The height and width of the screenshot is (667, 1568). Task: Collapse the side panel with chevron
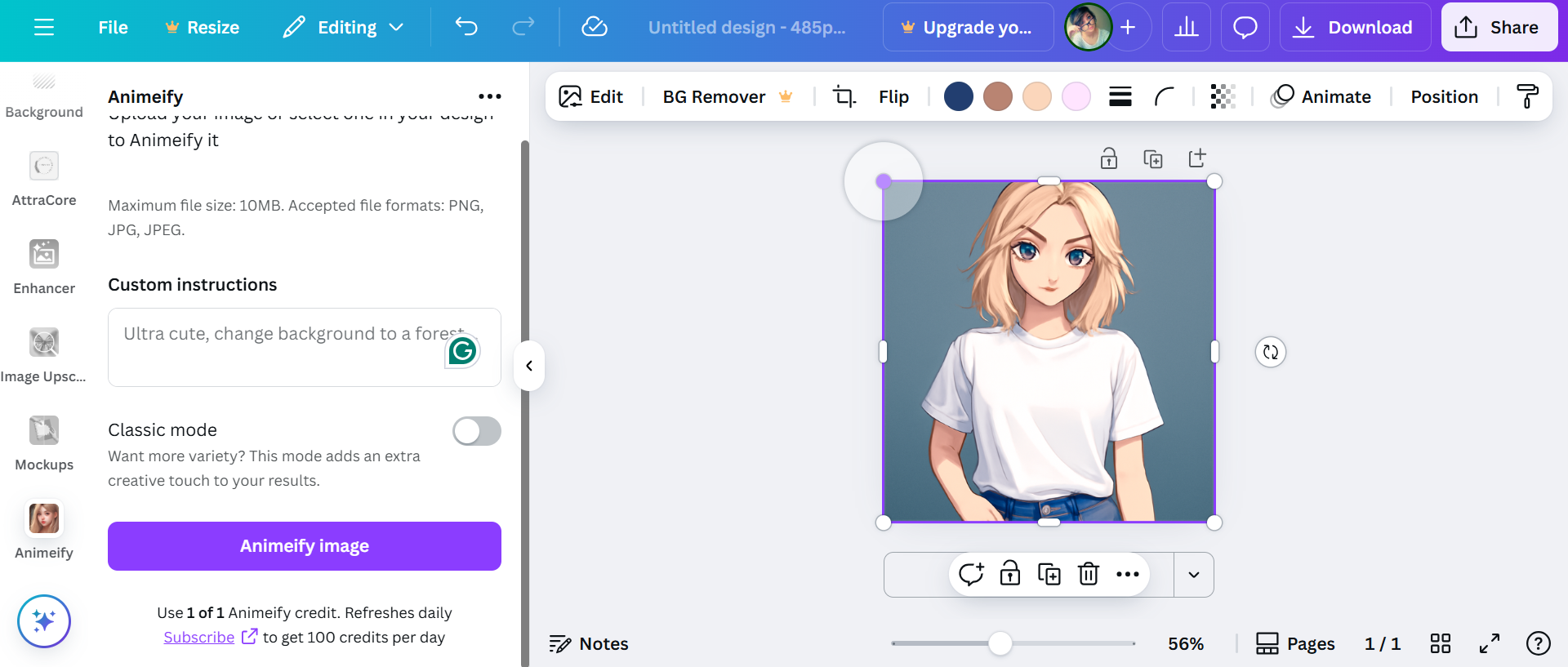click(529, 366)
